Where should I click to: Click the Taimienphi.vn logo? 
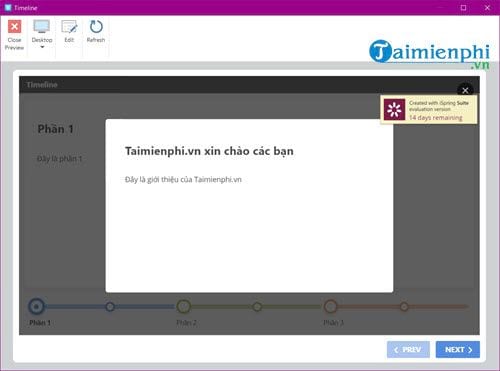[x=429, y=54]
